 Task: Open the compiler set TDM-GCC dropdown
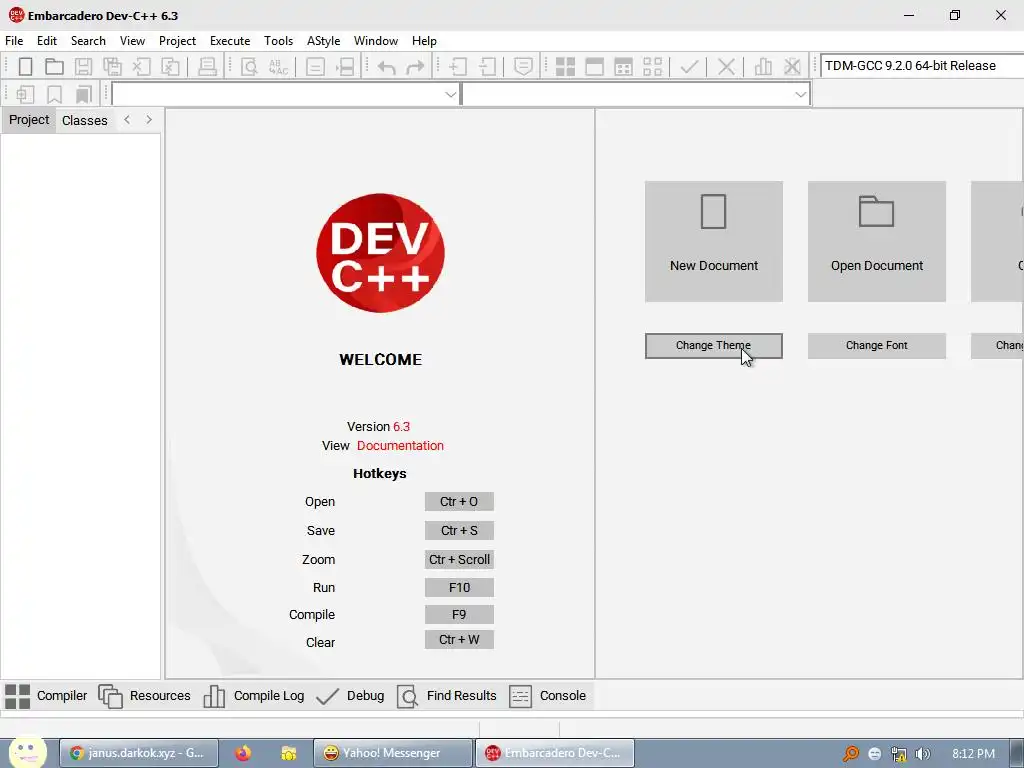coord(921,66)
